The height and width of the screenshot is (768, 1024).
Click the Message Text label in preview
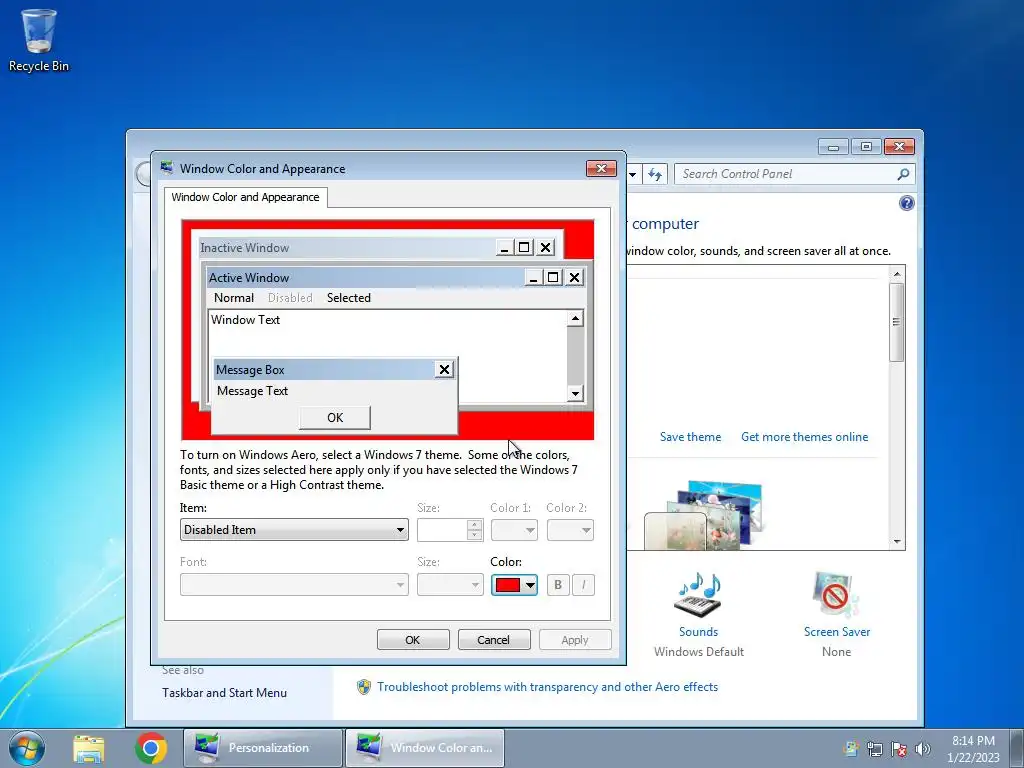click(253, 391)
